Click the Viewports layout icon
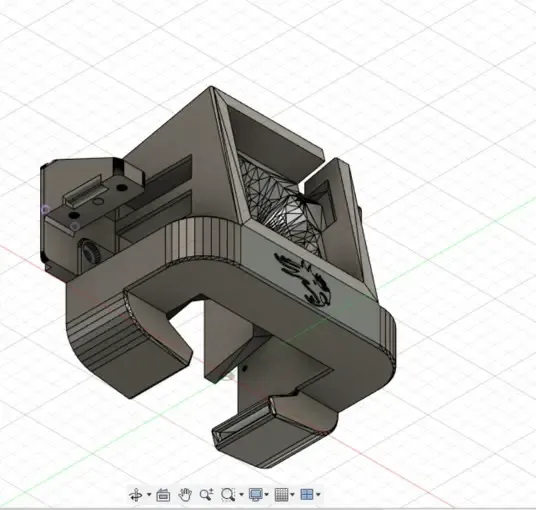Screen dimensions: 536x510 pos(307,495)
